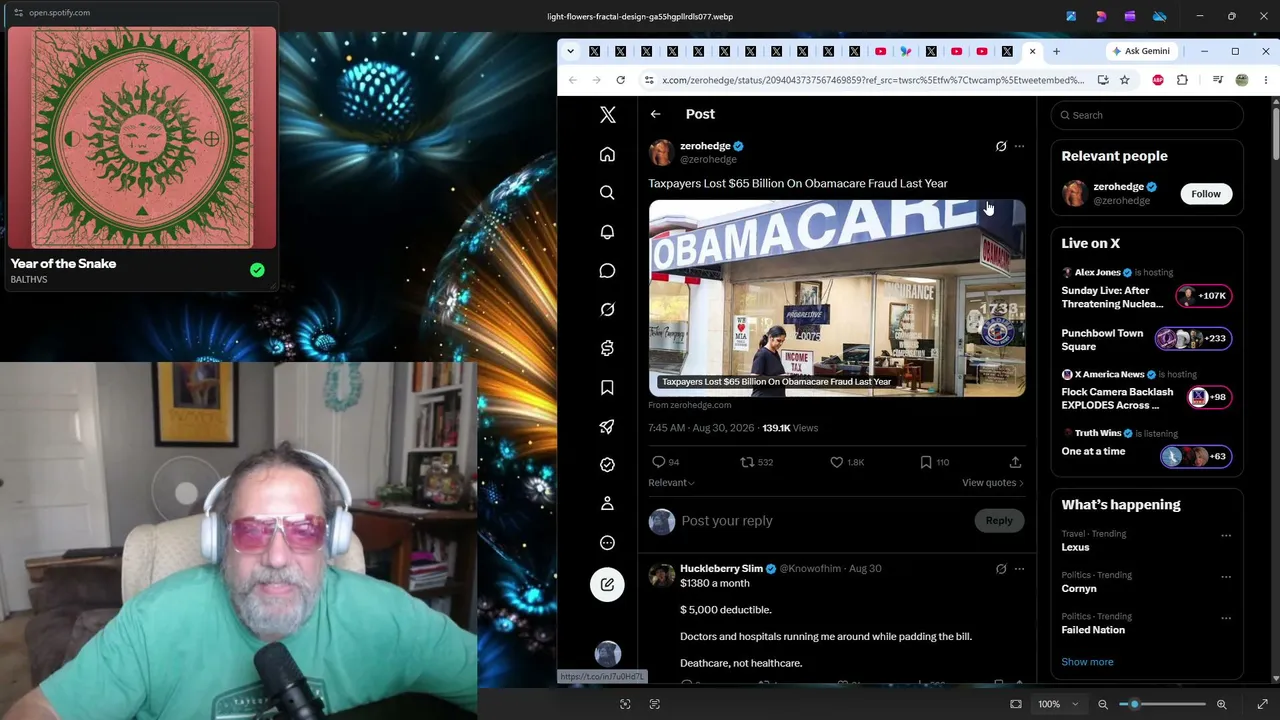The image size is (1280, 720).
Task: Open more menu on Huckleberry Slim reply
Action: point(1019,569)
